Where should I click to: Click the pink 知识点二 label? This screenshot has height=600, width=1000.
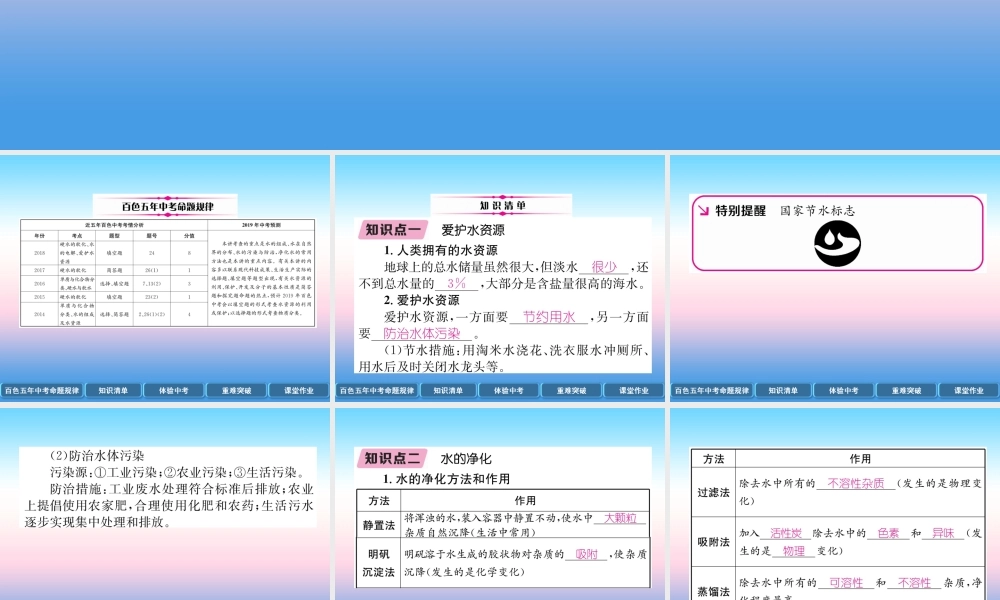point(392,458)
